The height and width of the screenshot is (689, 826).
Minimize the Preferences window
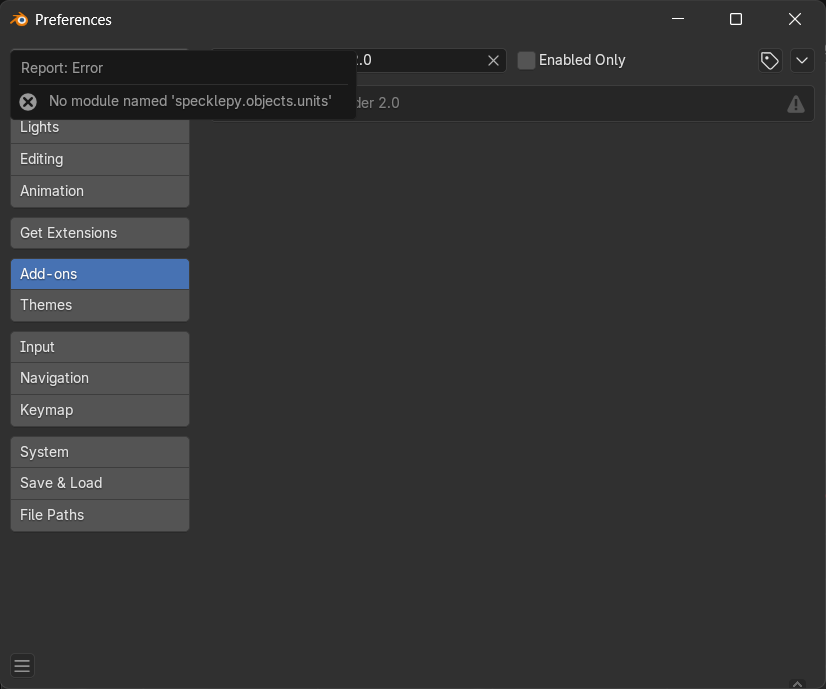coord(678,19)
